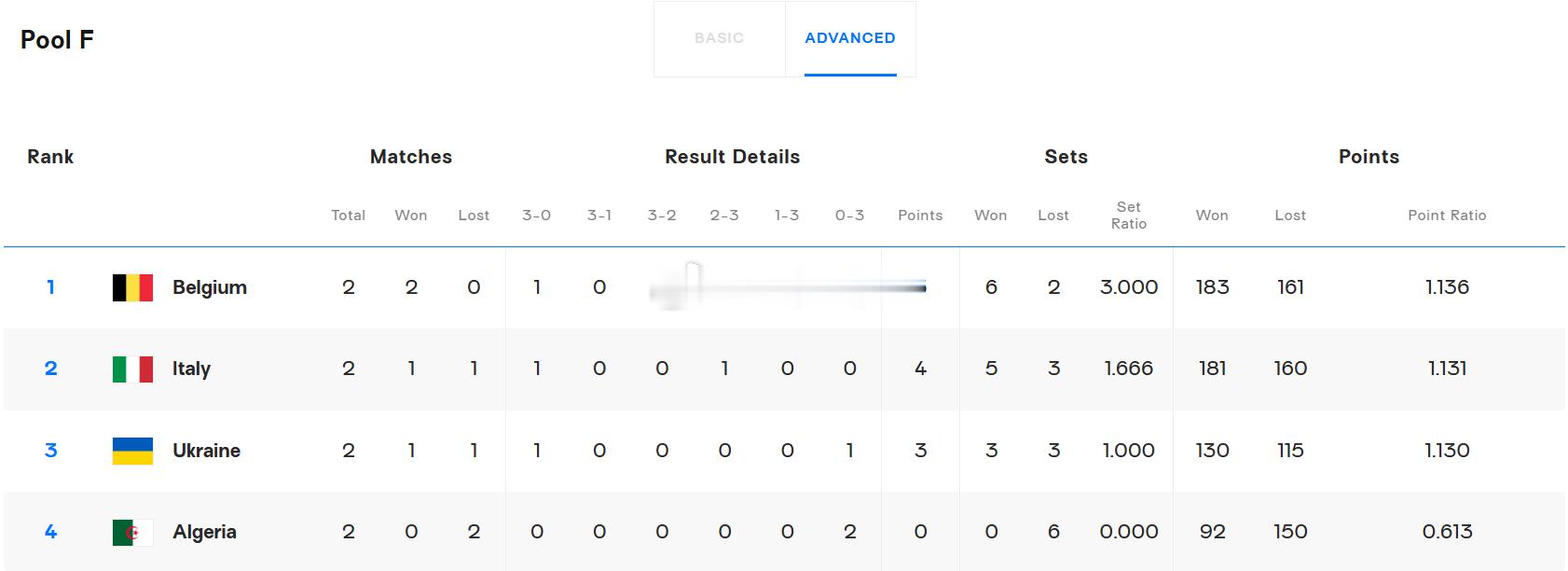Click the Belgium flag icon

point(132,287)
